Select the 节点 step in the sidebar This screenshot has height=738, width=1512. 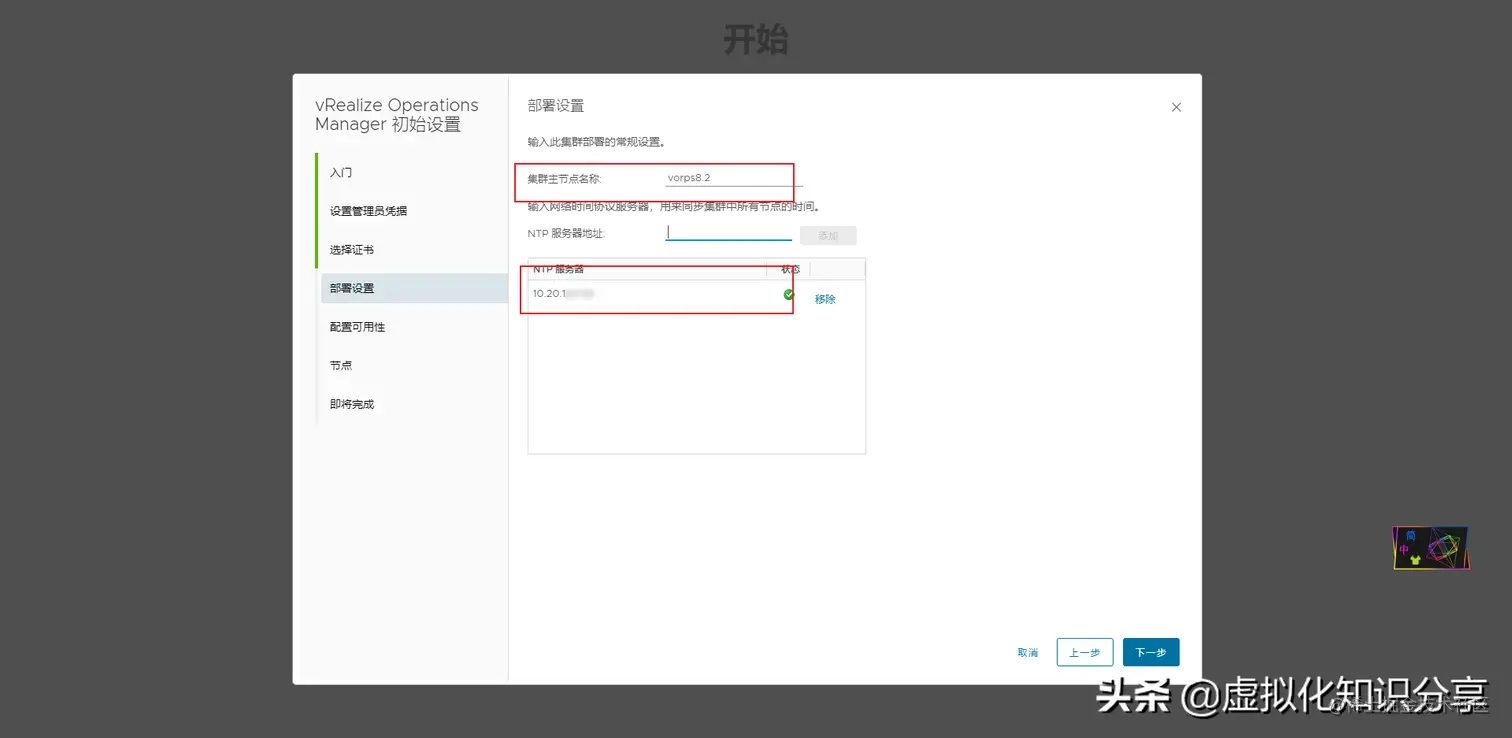pyautogui.click(x=340, y=365)
